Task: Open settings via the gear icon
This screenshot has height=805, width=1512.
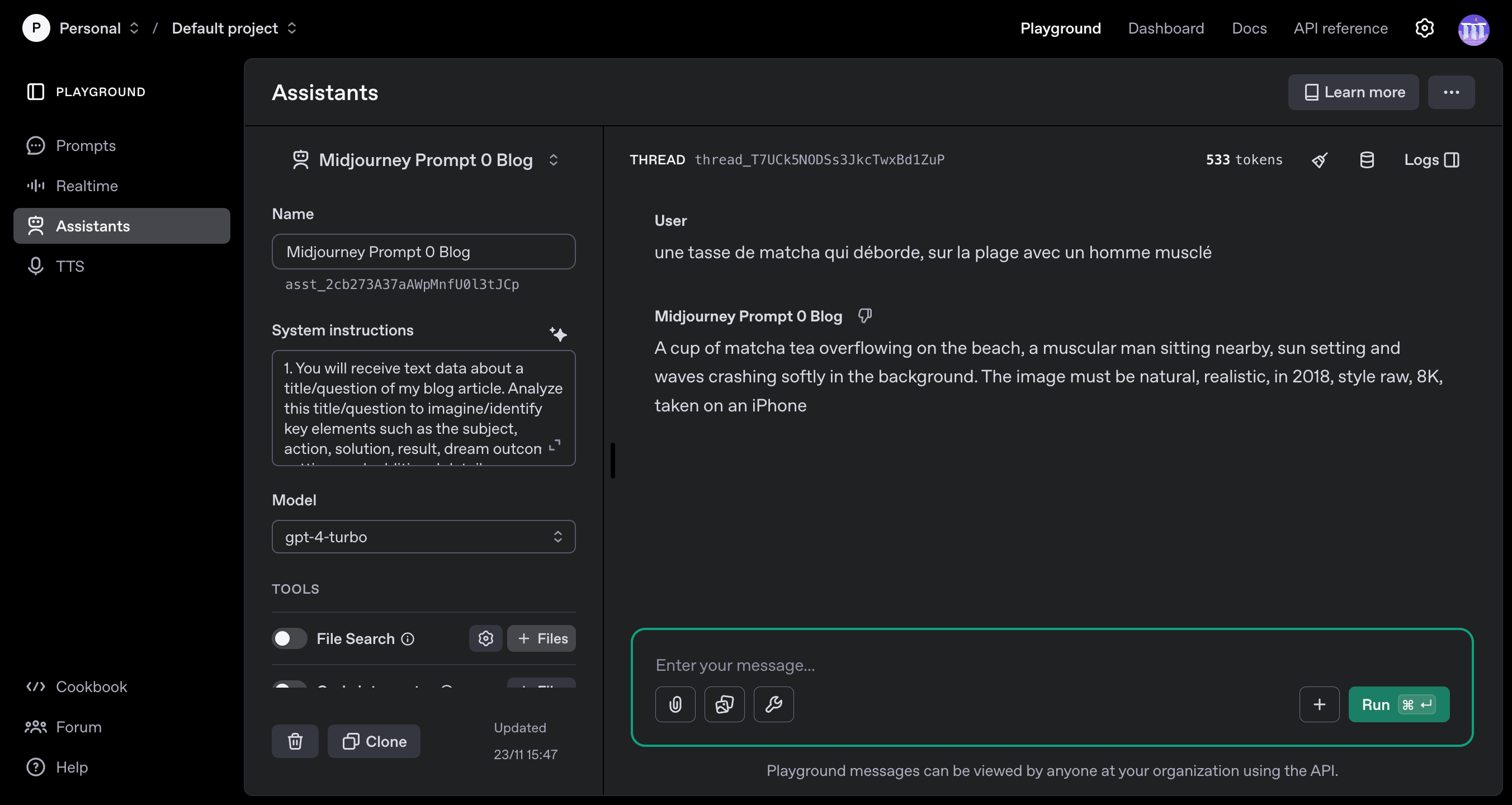Action: coord(1425,28)
